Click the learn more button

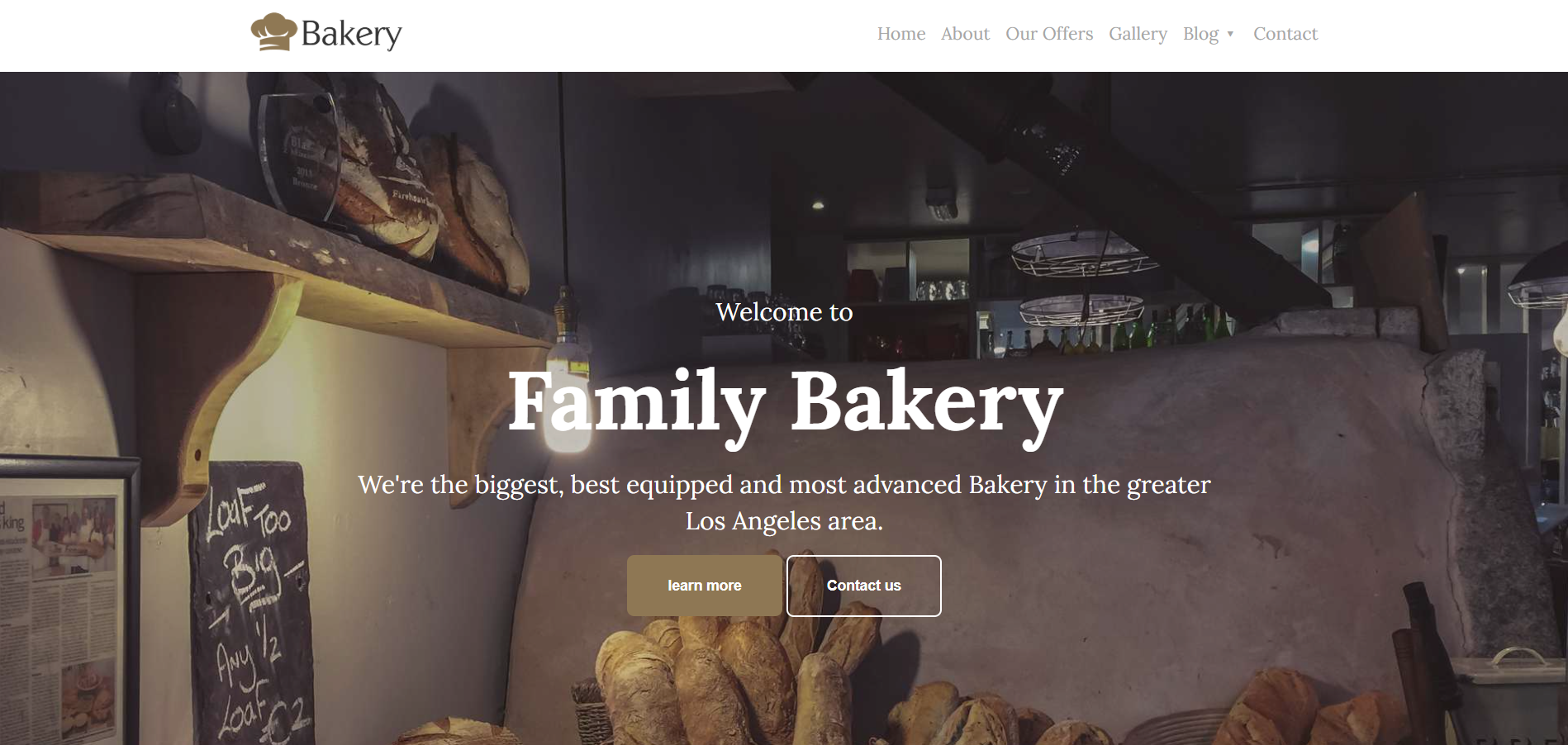pos(705,586)
